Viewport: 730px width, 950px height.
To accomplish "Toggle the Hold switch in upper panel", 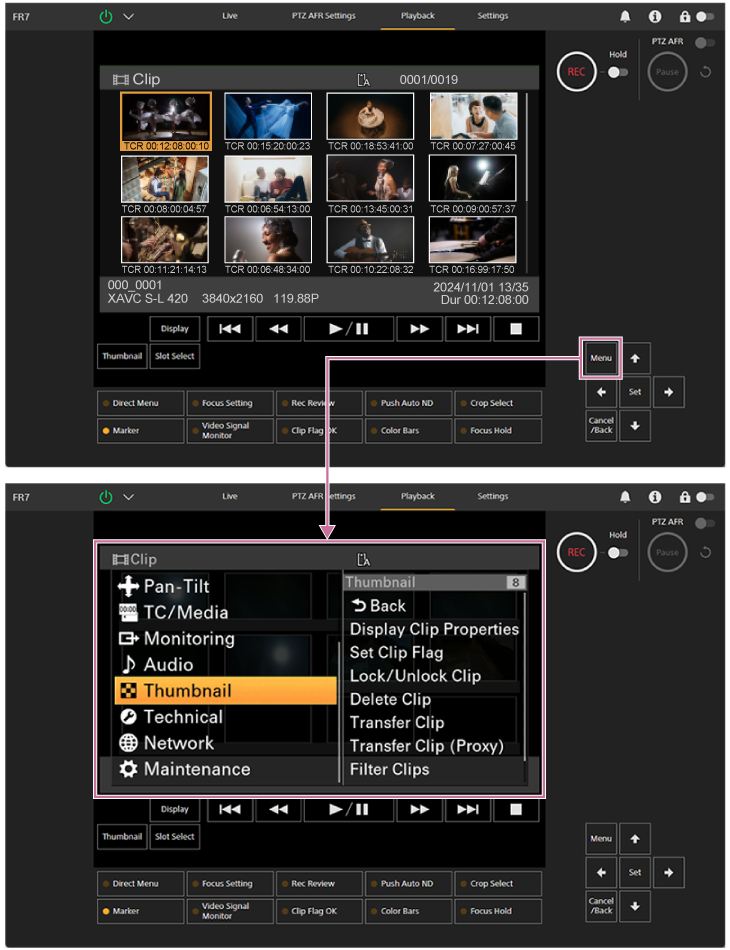I will [x=617, y=72].
